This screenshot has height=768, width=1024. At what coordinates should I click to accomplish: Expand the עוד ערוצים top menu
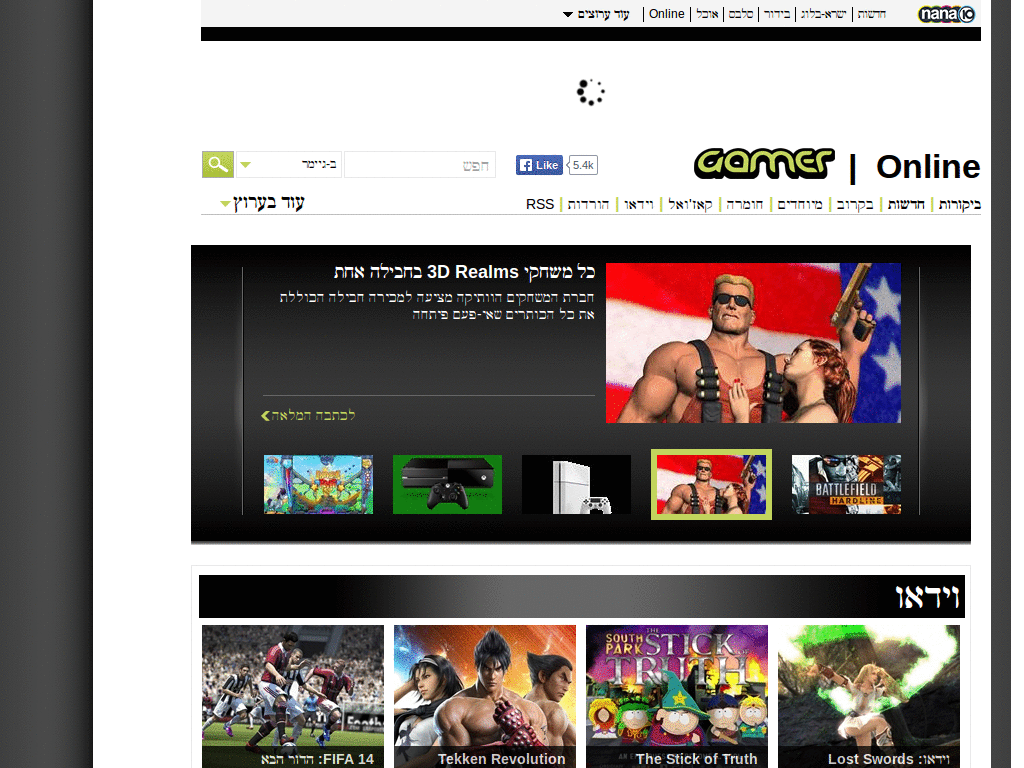596,14
